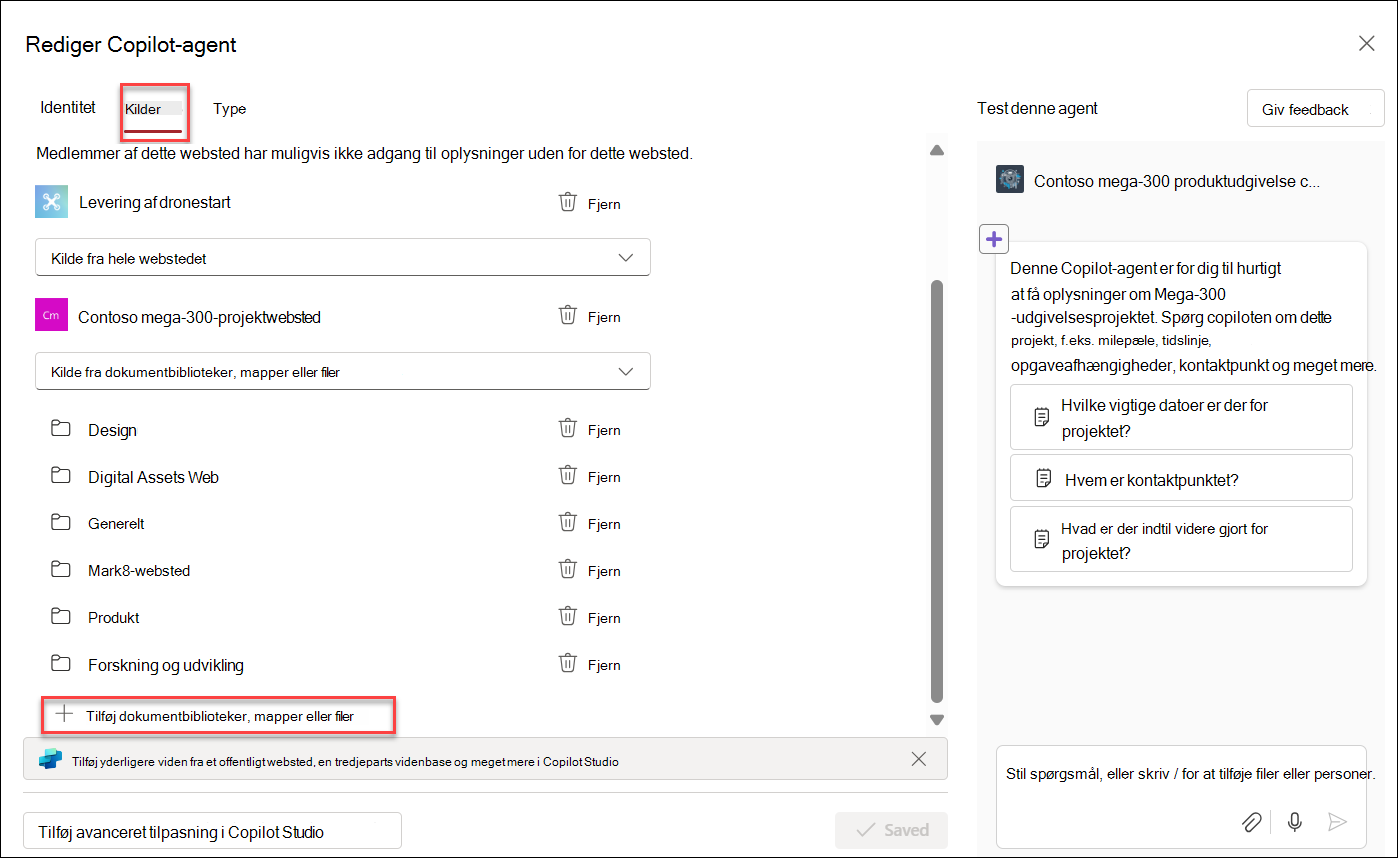The height and width of the screenshot is (858, 1398).
Task: Close the Rediger Copilot-agent dialog
Action: click(x=1366, y=43)
